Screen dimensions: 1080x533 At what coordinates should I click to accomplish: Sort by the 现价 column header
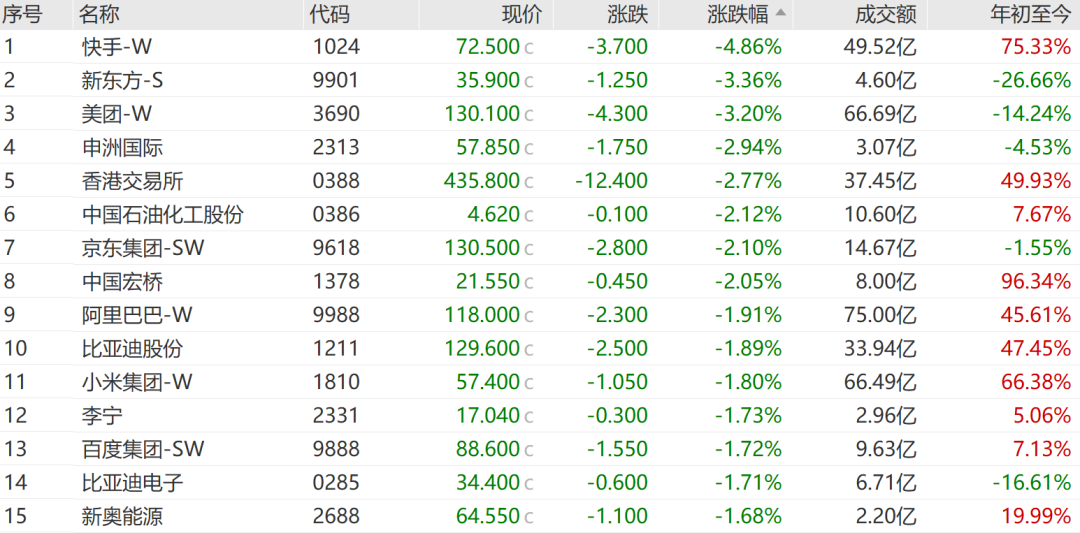point(521,14)
